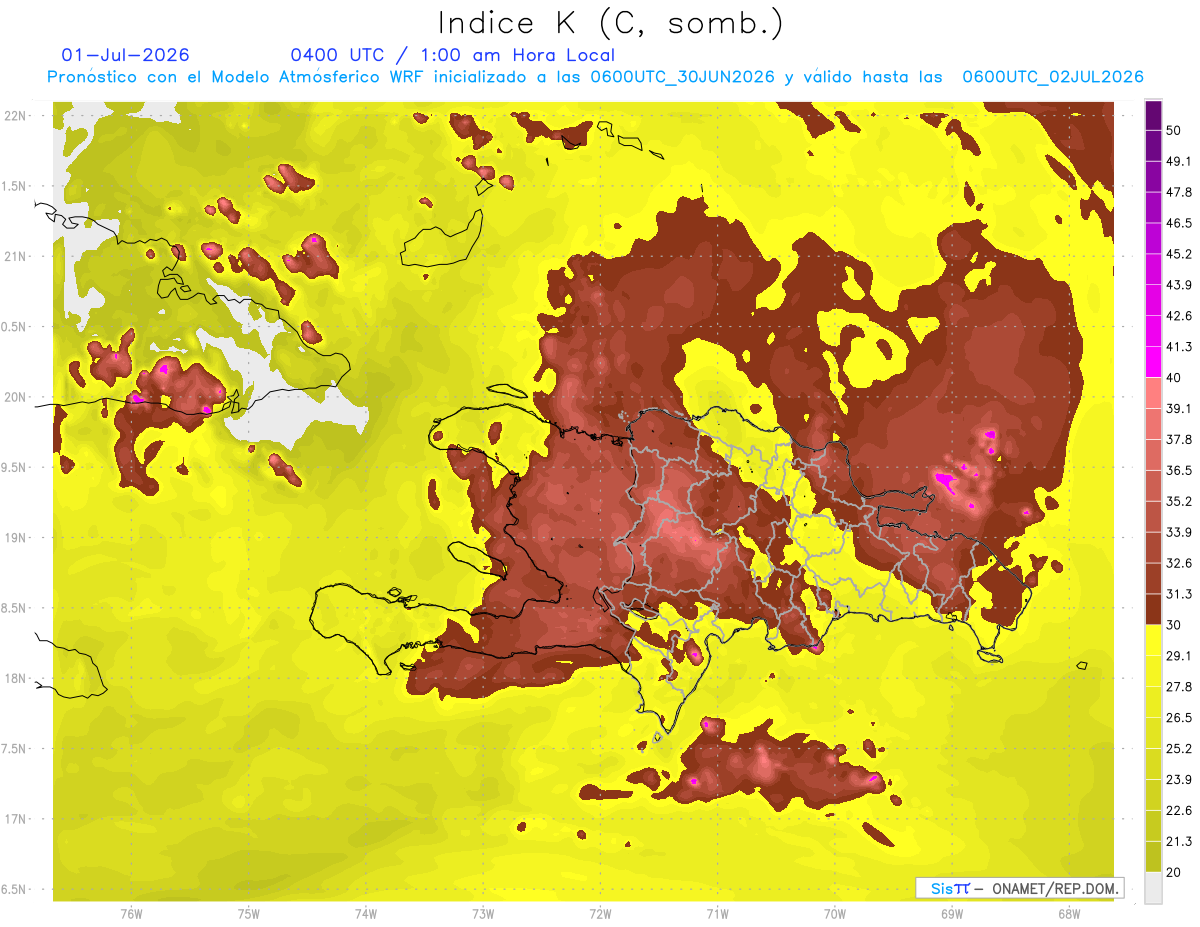Click the latitude axis label '21N'
Screen dimensions: 1200x927
click(15, 256)
